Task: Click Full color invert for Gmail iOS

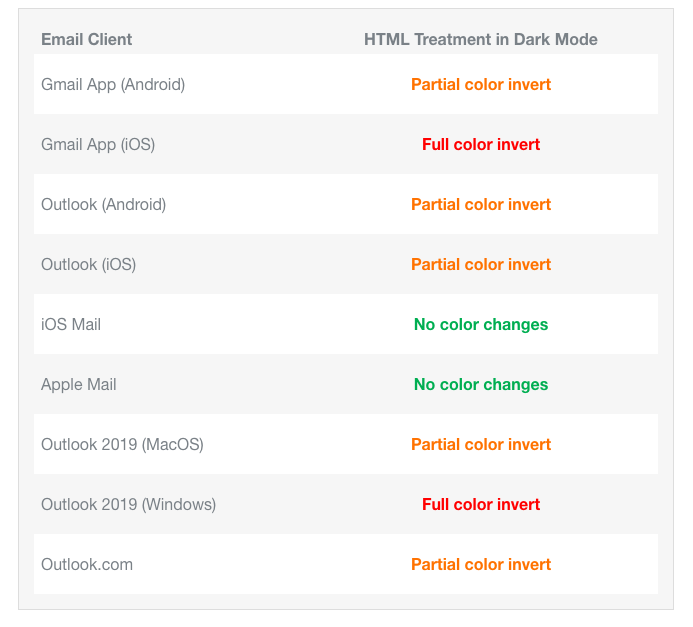Action: click(x=481, y=144)
